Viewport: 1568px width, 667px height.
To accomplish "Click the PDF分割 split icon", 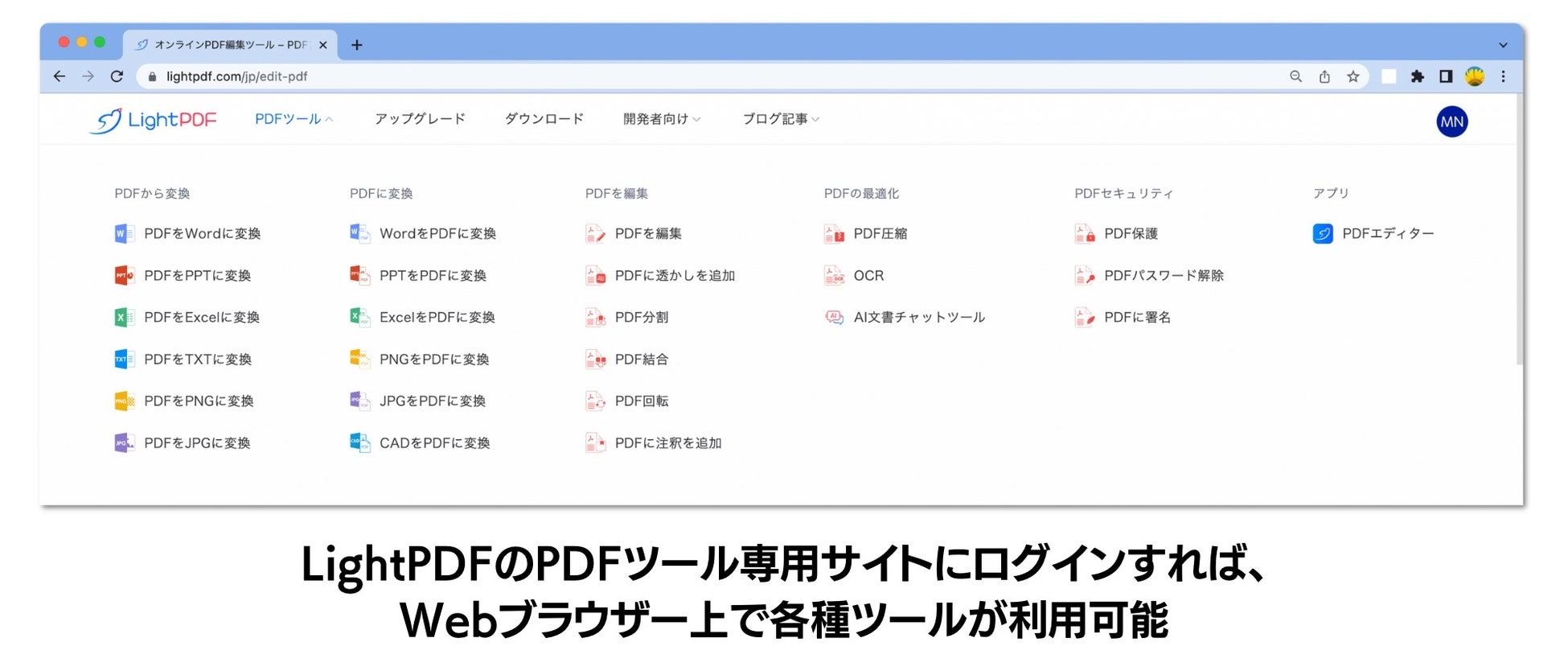I will click(x=595, y=318).
